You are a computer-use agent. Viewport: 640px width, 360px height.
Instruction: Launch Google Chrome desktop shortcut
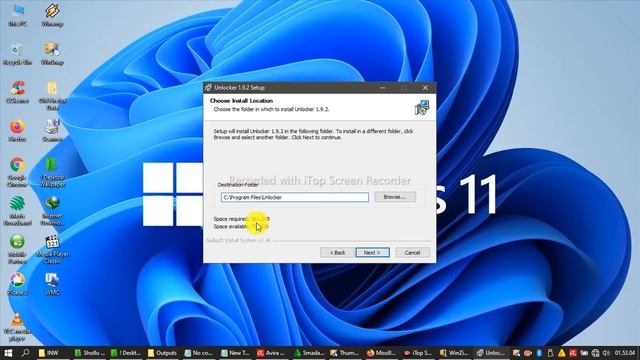17,171
